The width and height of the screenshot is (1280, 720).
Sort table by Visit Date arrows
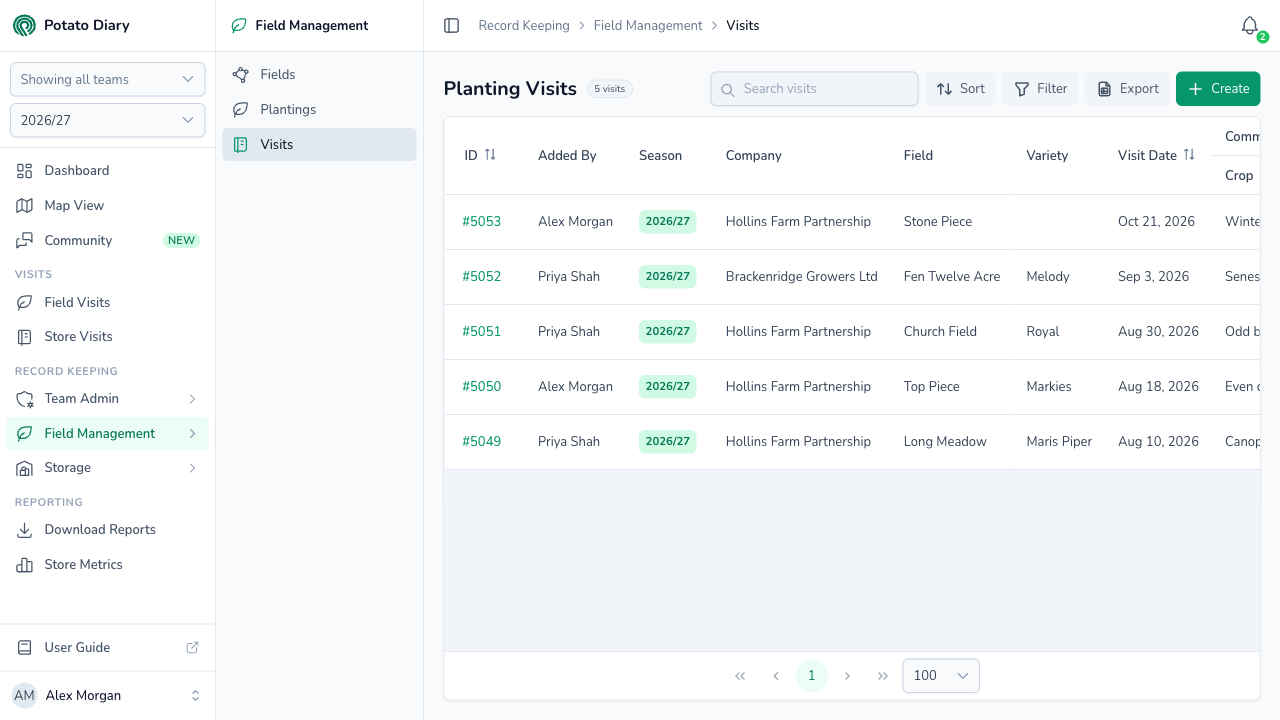[1189, 155]
